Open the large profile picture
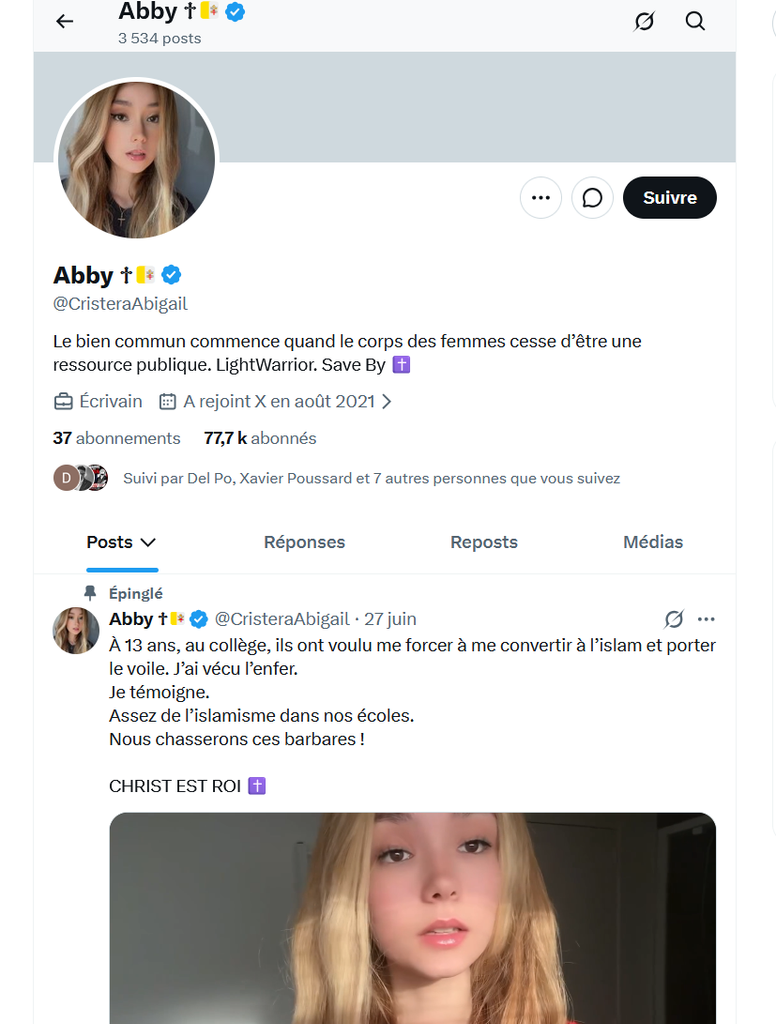 click(x=137, y=159)
